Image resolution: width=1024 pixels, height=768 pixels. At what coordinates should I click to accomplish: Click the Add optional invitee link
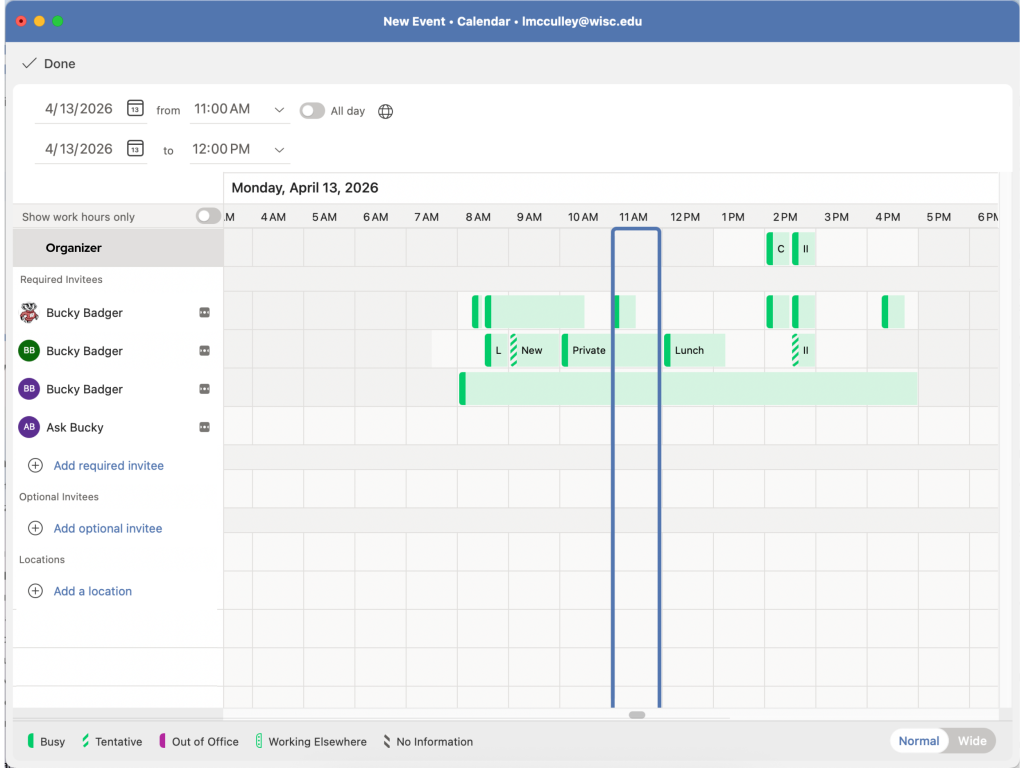coord(108,529)
